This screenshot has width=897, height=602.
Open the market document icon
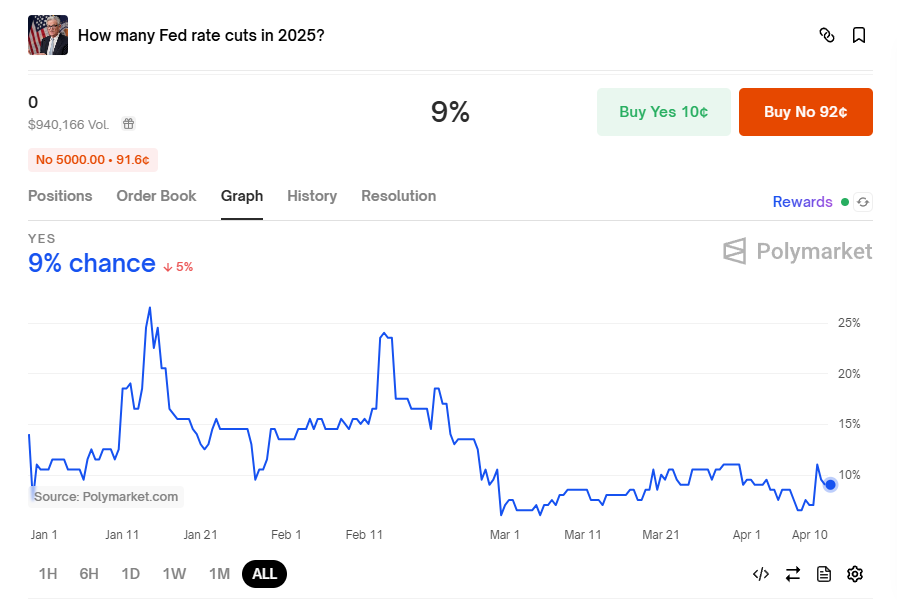pos(824,574)
